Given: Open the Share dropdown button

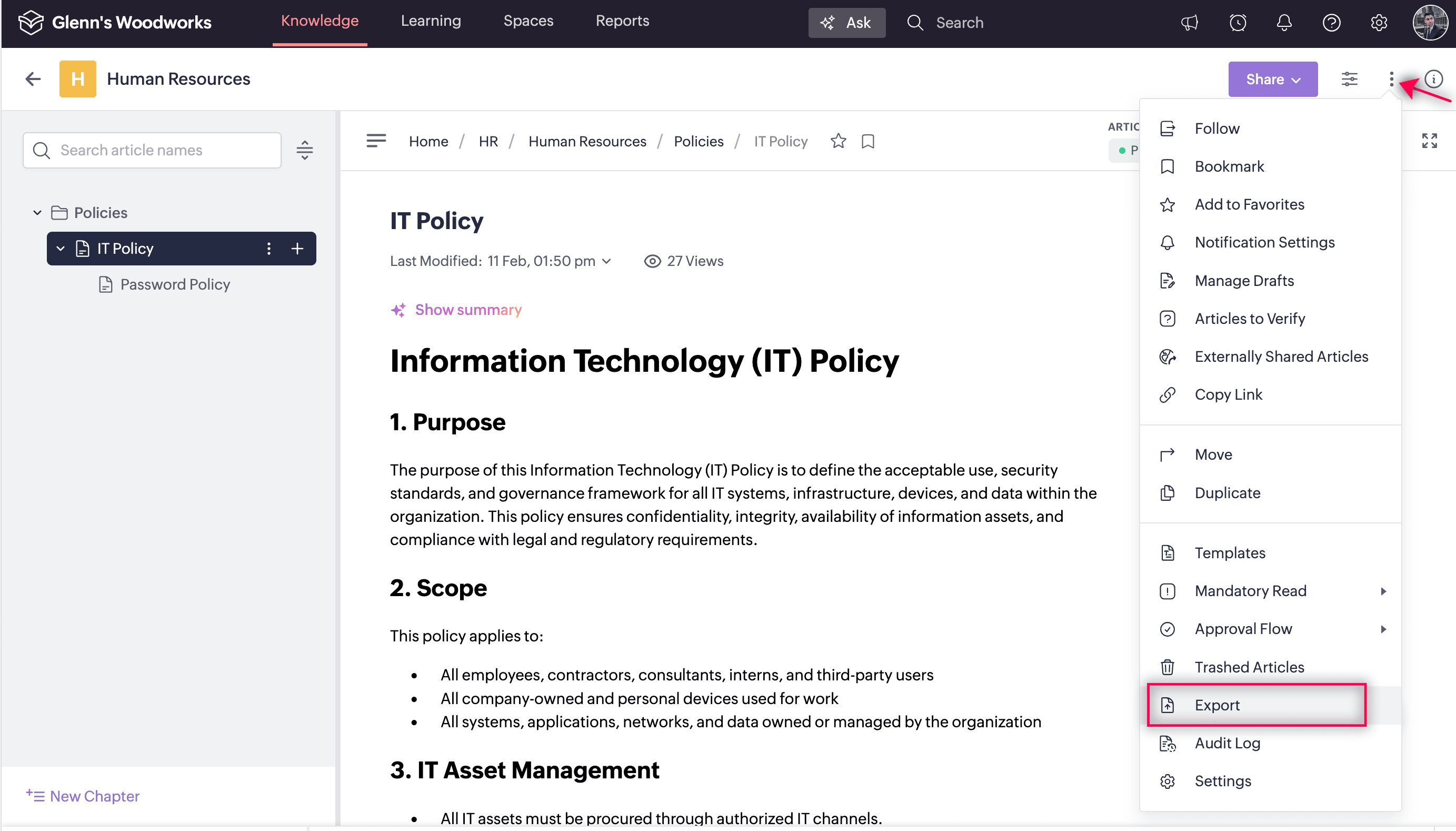Looking at the screenshot, I should (1272, 79).
